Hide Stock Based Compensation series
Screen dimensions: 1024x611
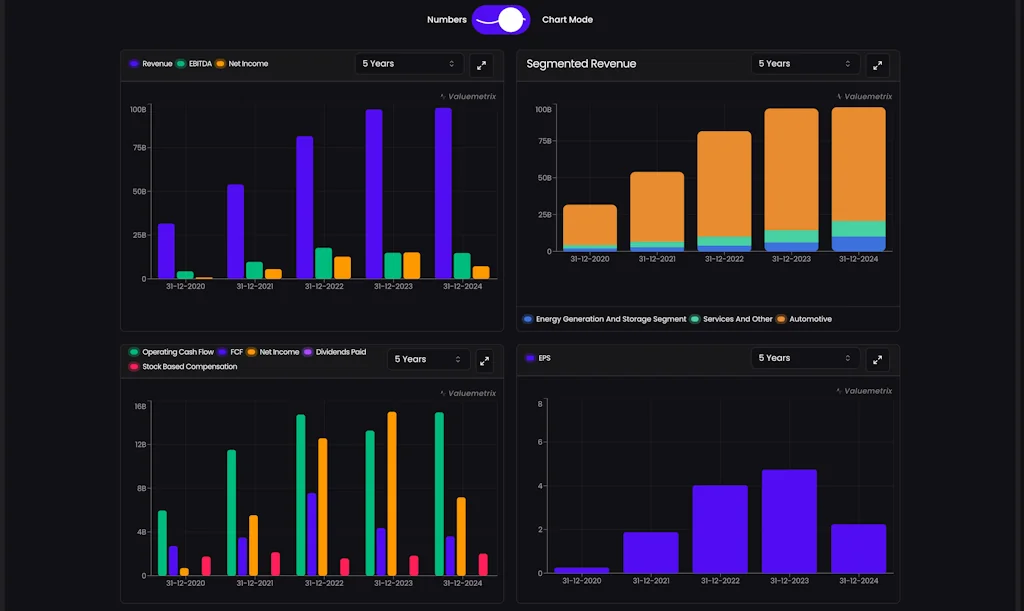tap(183, 367)
